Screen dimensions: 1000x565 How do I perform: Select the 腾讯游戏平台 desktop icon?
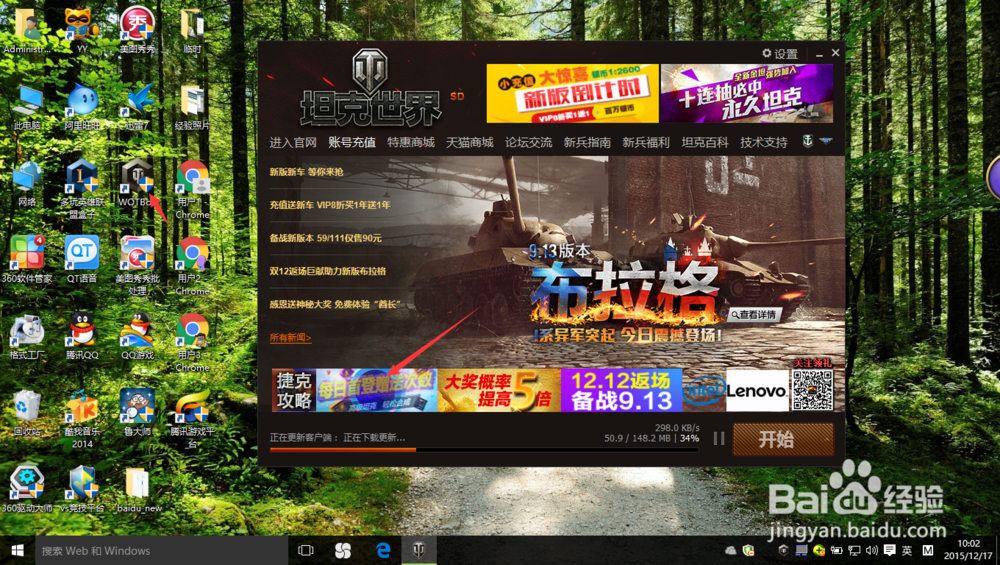pyautogui.click(x=192, y=419)
